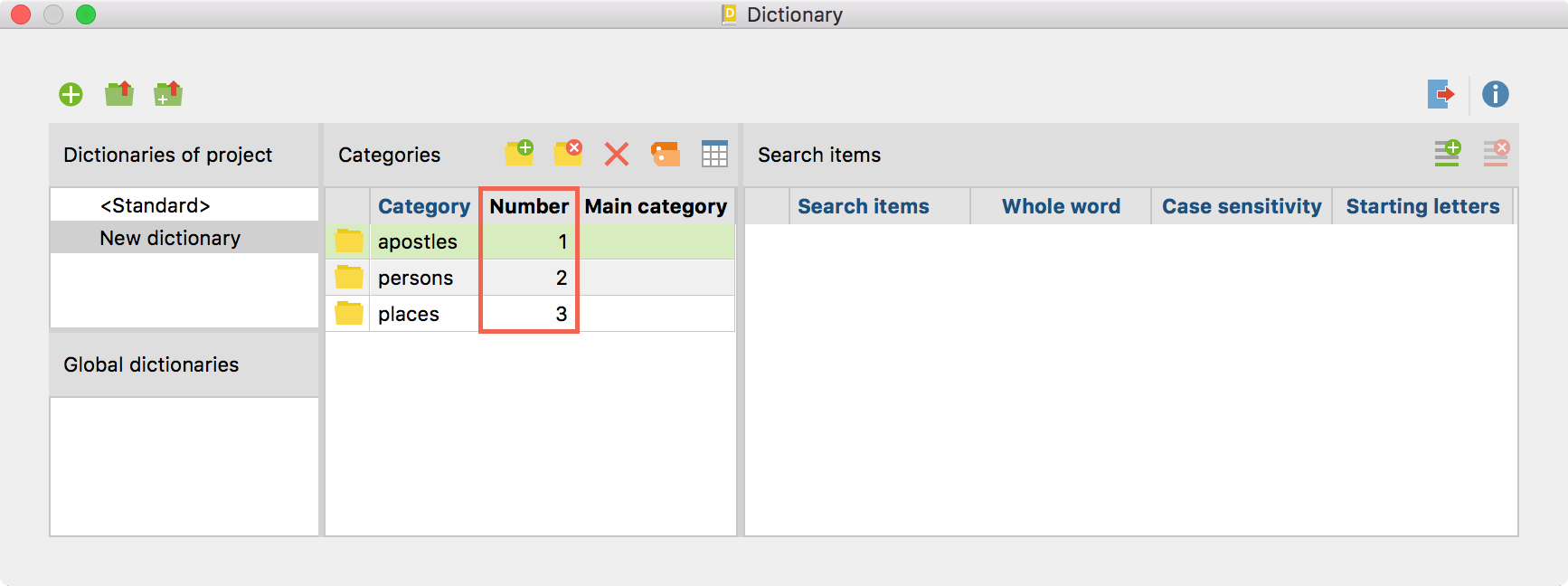This screenshot has height=586, width=1568.
Task: Click folder icon beside persons
Action: [349, 278]
